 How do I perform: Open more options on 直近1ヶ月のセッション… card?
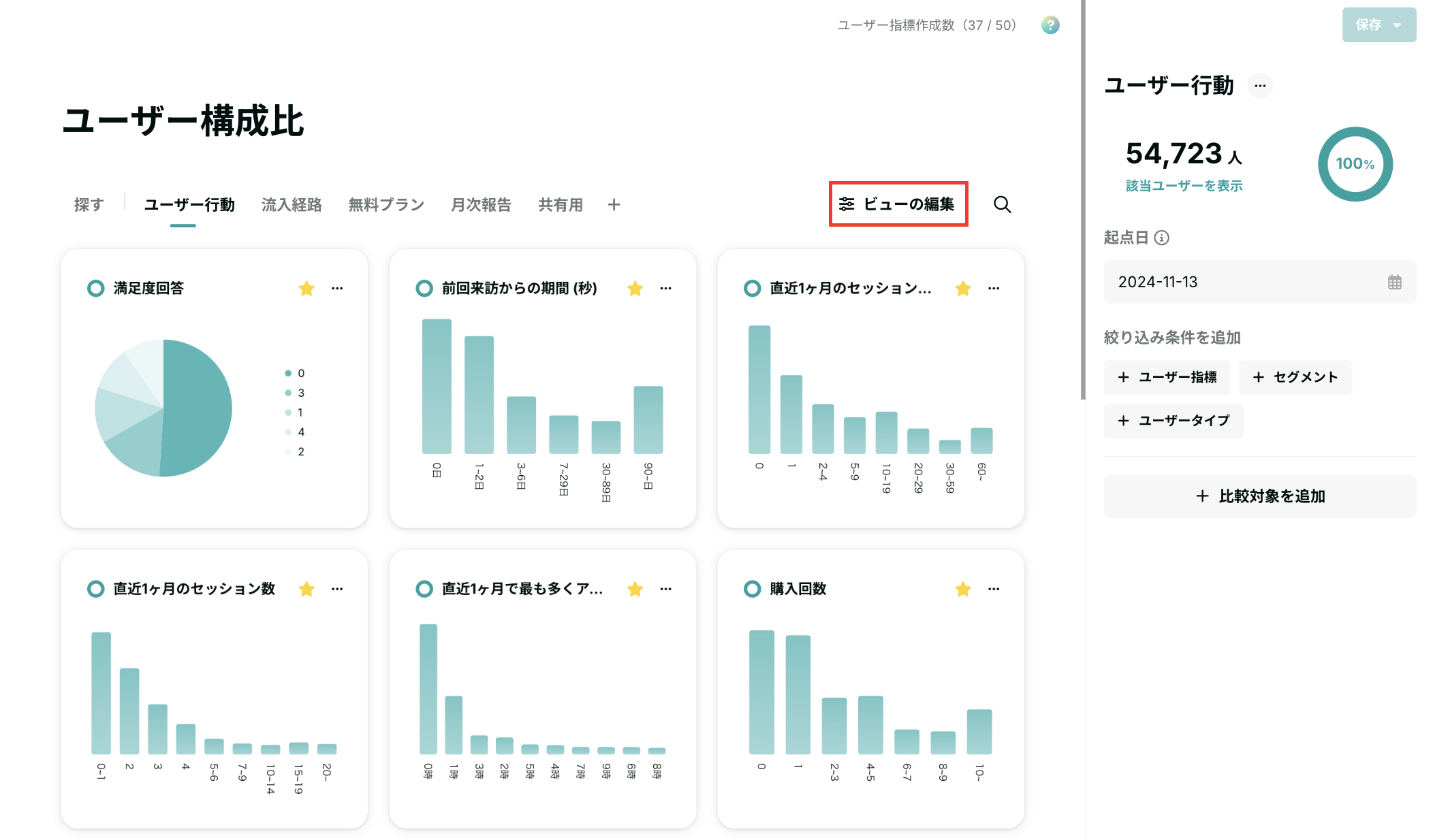[994, 289]
